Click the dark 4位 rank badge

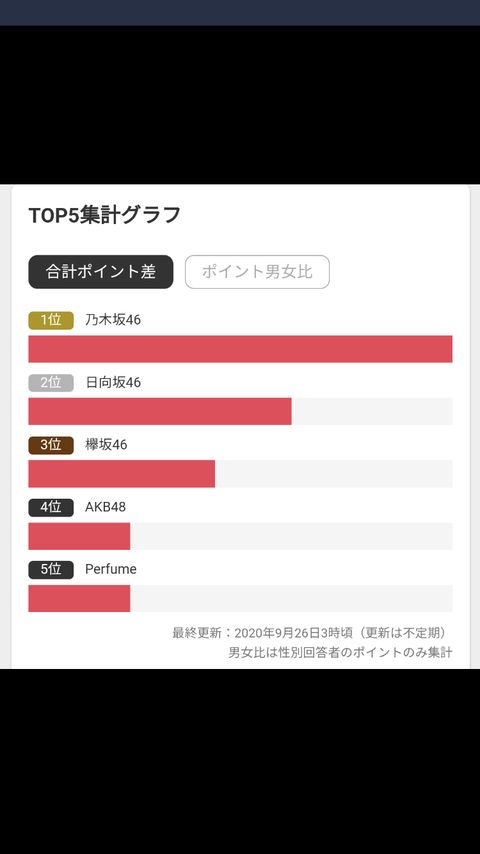(x=51, y=507)
